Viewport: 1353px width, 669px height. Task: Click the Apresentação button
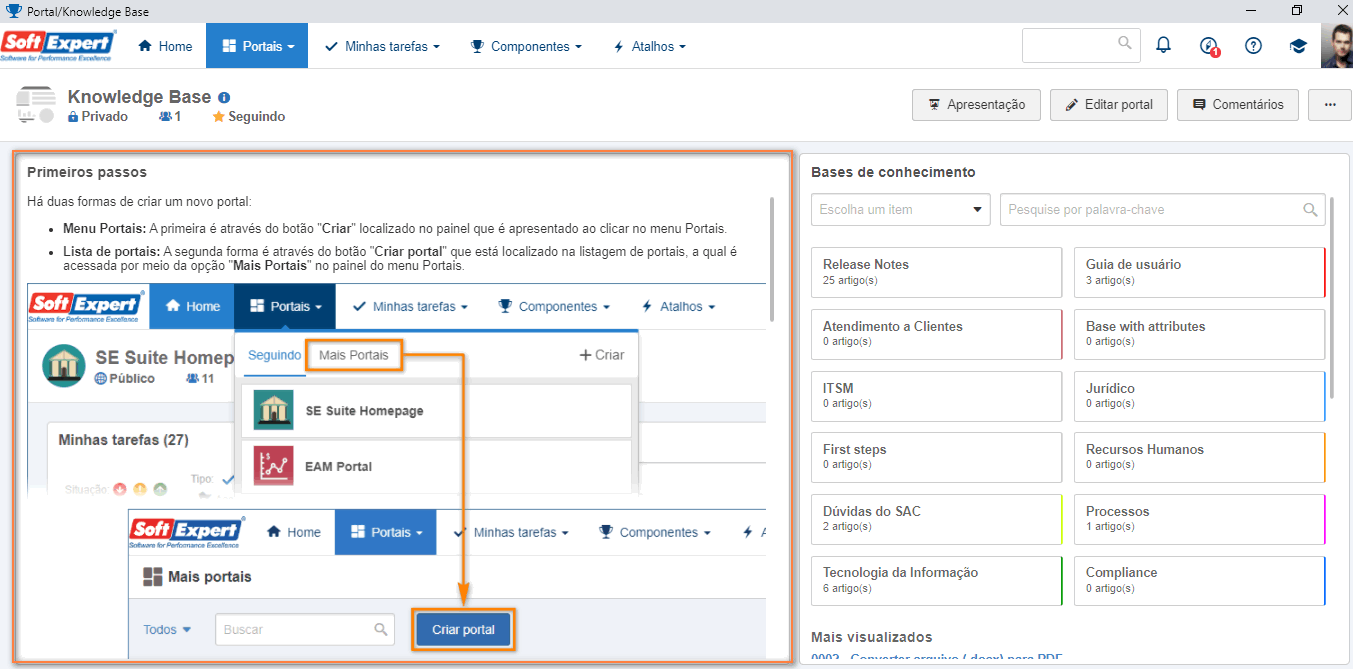976,104
